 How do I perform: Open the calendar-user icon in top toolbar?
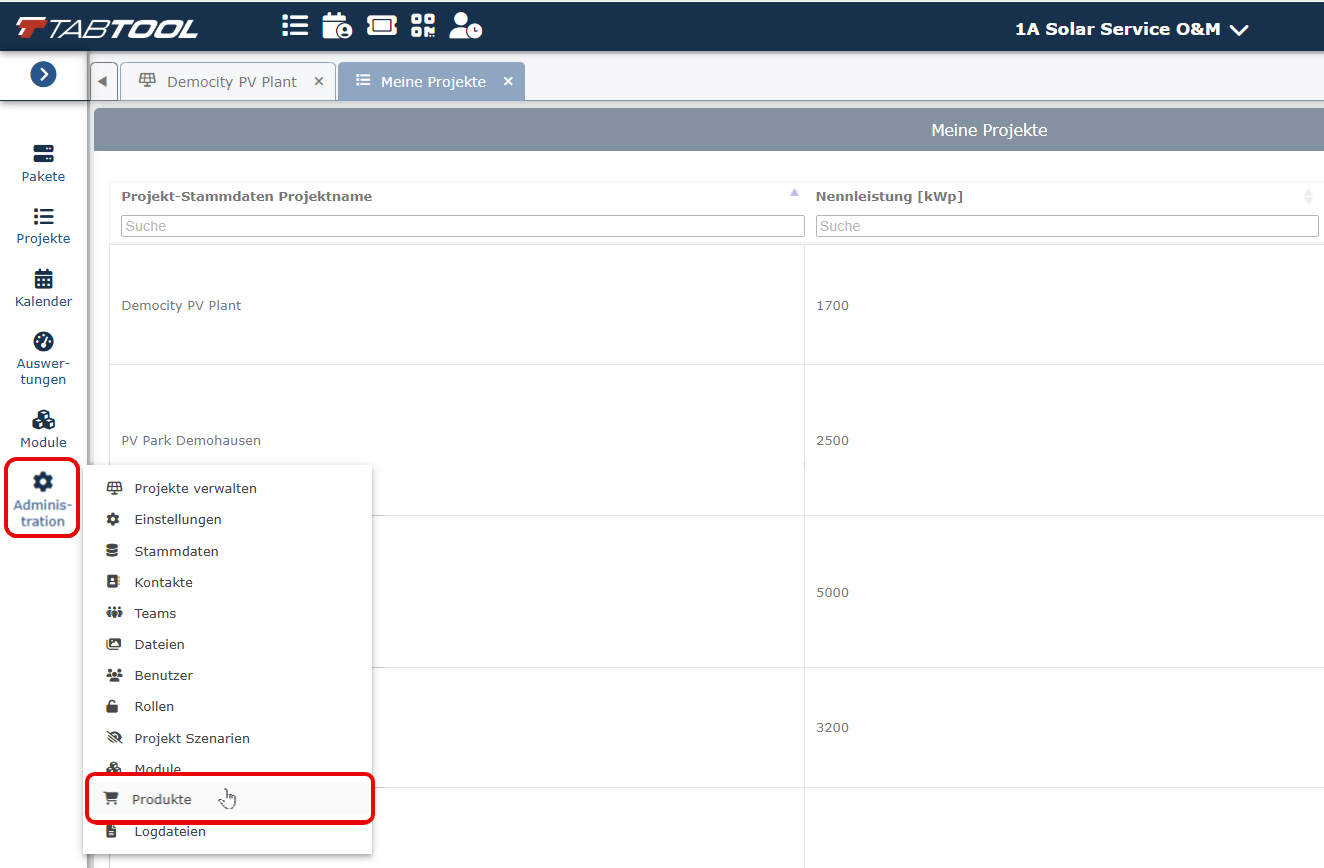pos(337,26)
